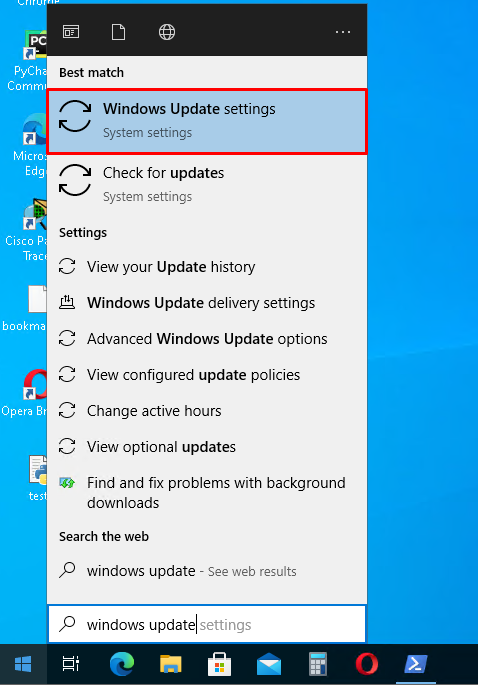Viewport: 478px width, 685px height.
Task: Select Change active hours setting
Action: [207, 411]
